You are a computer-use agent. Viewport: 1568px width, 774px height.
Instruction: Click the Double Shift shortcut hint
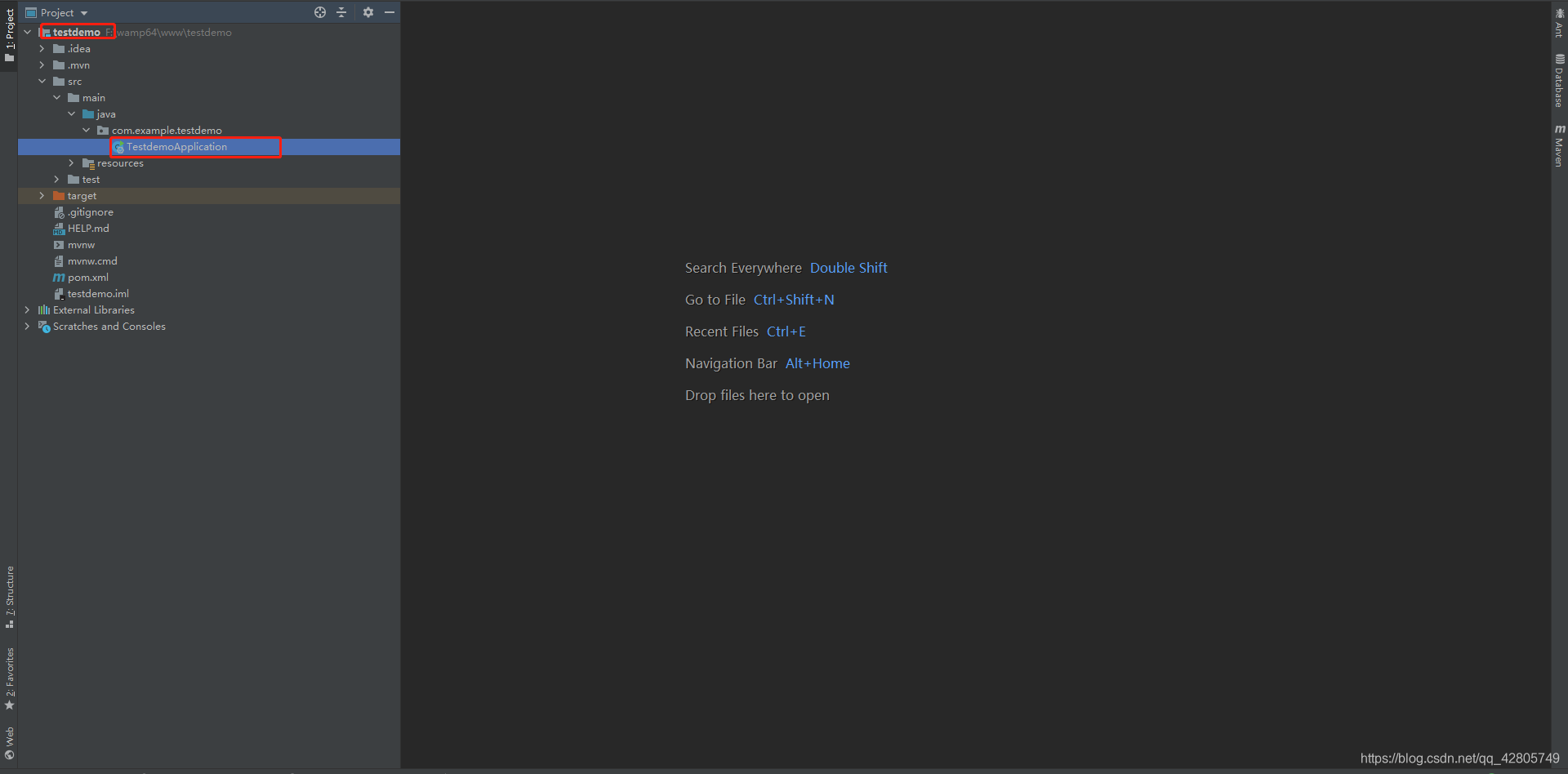(849, 268)
